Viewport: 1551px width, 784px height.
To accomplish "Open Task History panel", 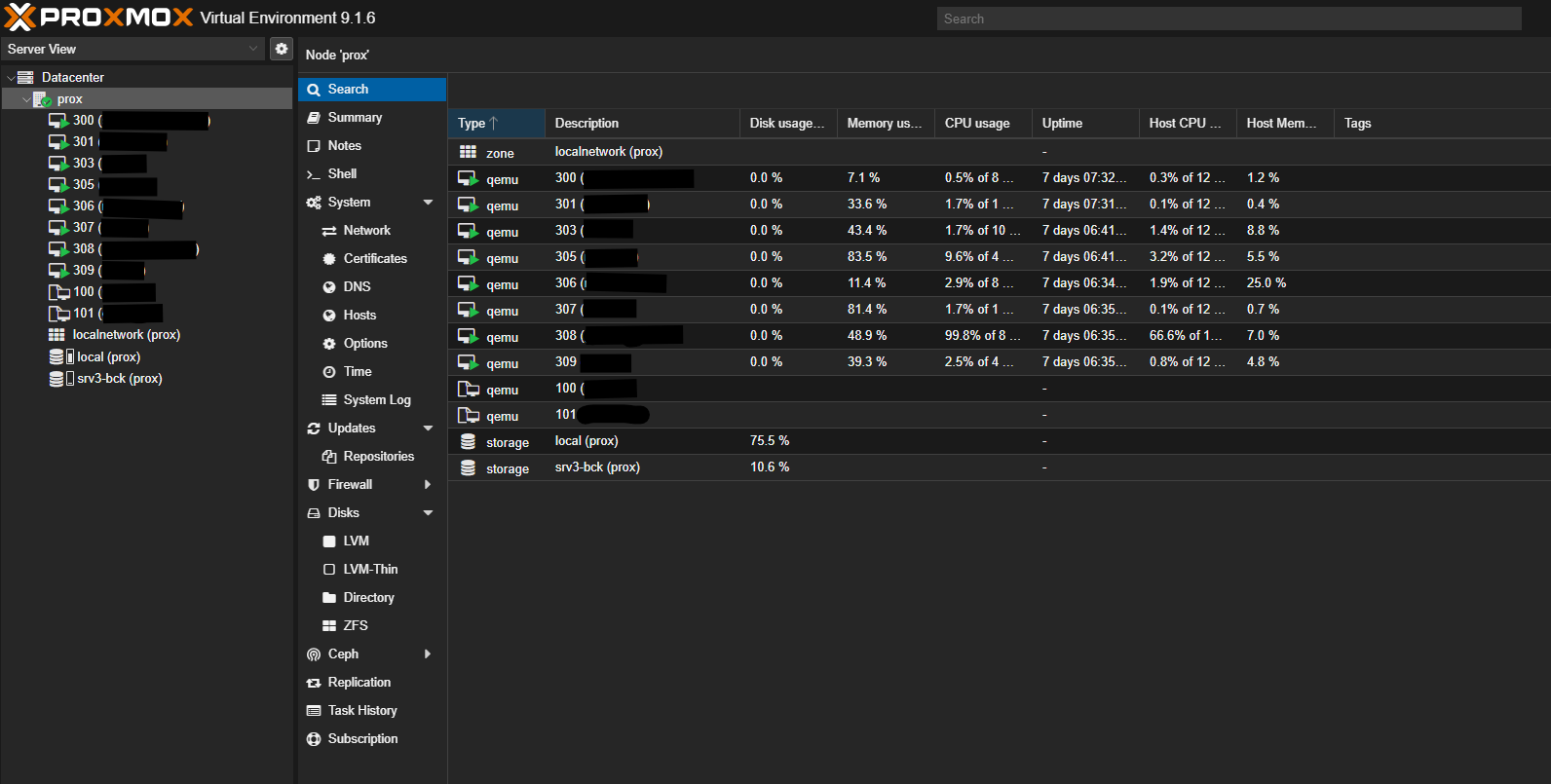I will [x=361, y=711].
